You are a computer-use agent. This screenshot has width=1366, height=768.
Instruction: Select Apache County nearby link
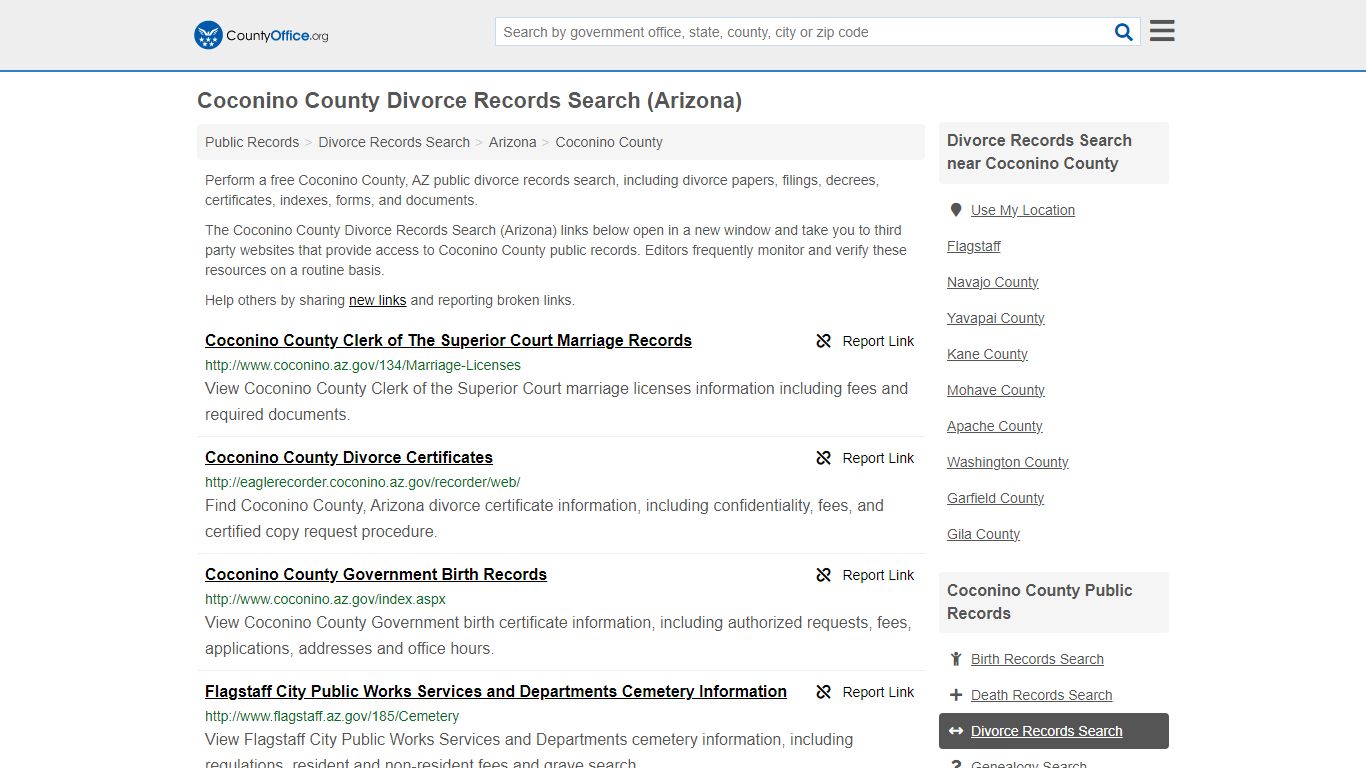pos(995,426)
